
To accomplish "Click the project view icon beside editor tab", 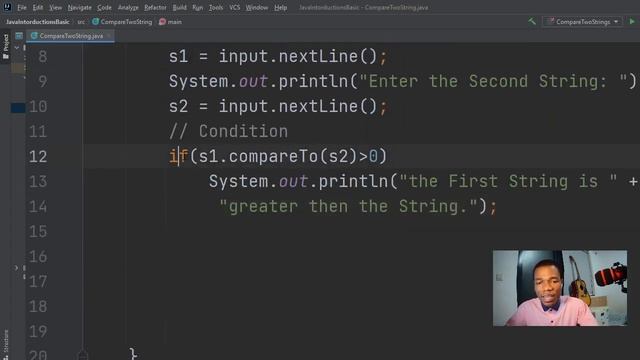I will 19,36.
